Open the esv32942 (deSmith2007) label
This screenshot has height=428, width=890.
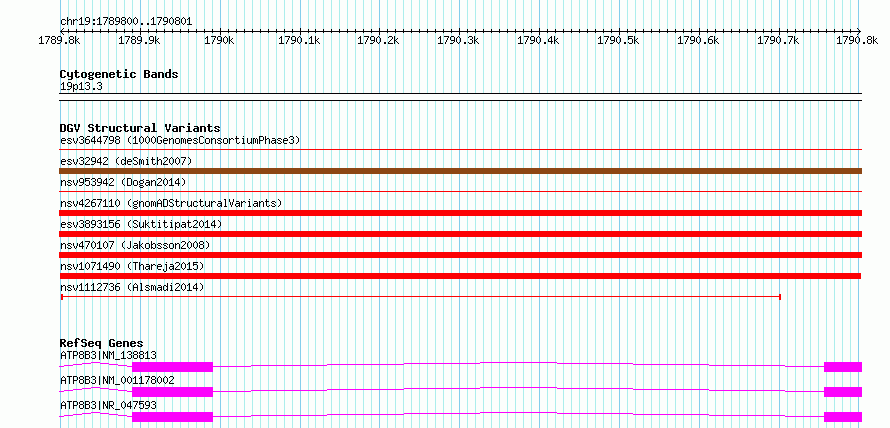[x=126, y=161]
